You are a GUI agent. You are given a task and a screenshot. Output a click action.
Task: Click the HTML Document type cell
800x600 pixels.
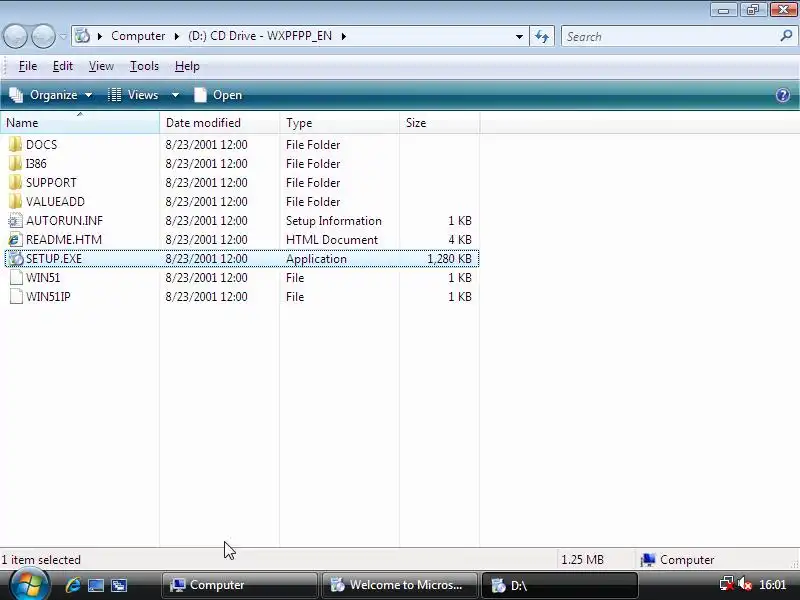pyautogui.click(x=332, y=240)
